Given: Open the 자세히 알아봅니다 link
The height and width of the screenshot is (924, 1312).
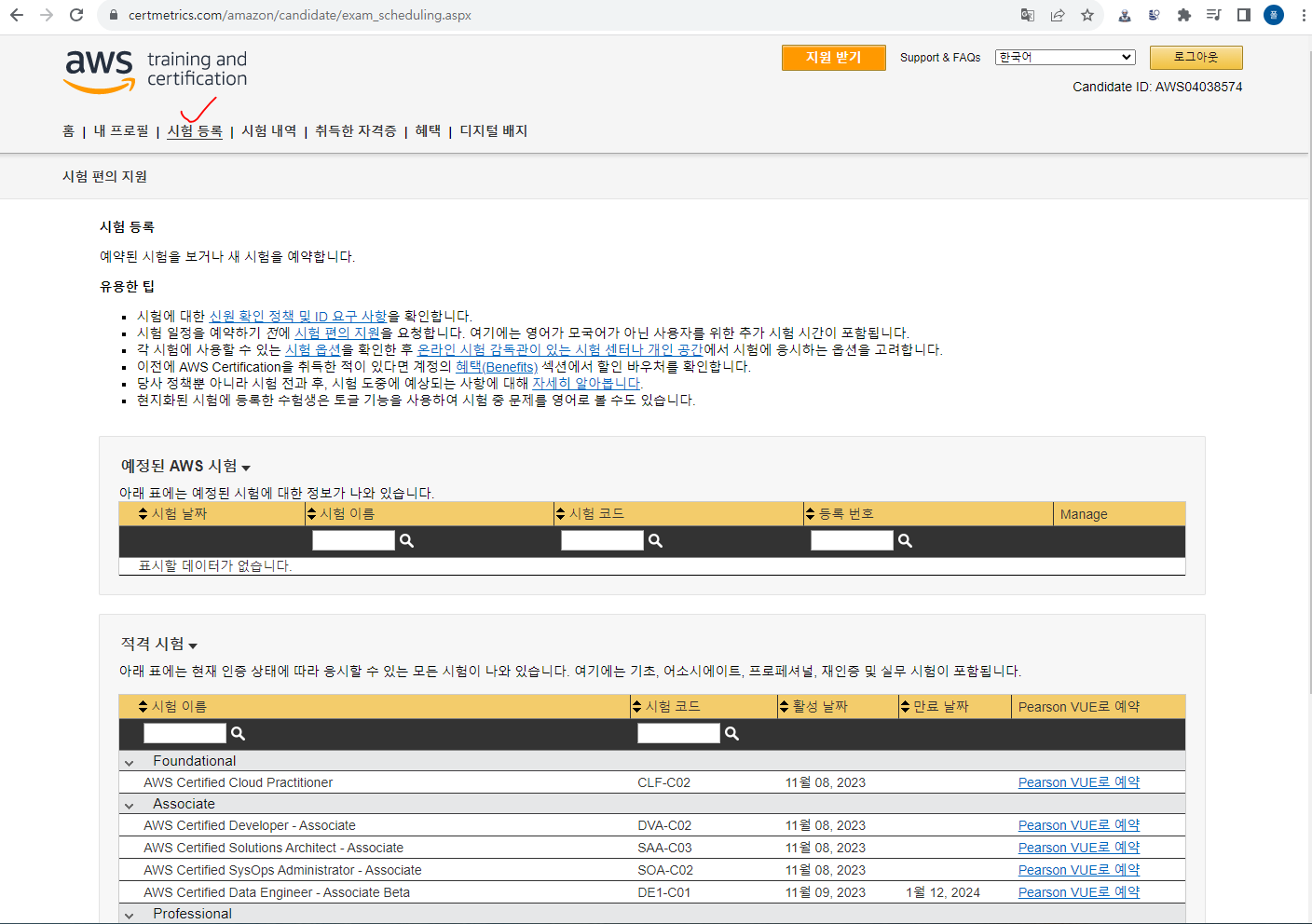Looking at the screenshot, I should click(x=586, y=384).
